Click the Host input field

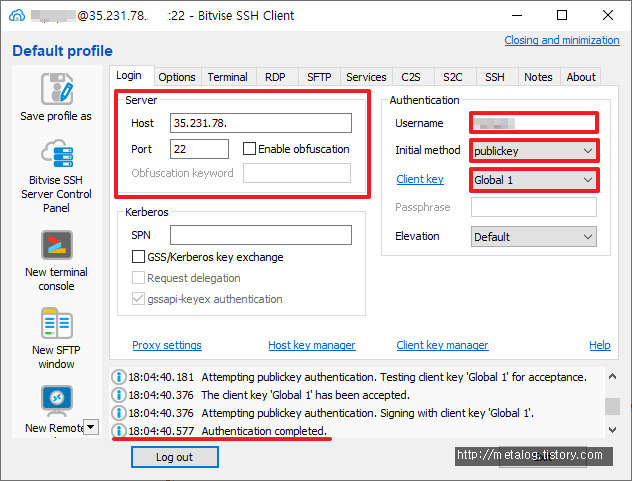(x=261, y=123)
